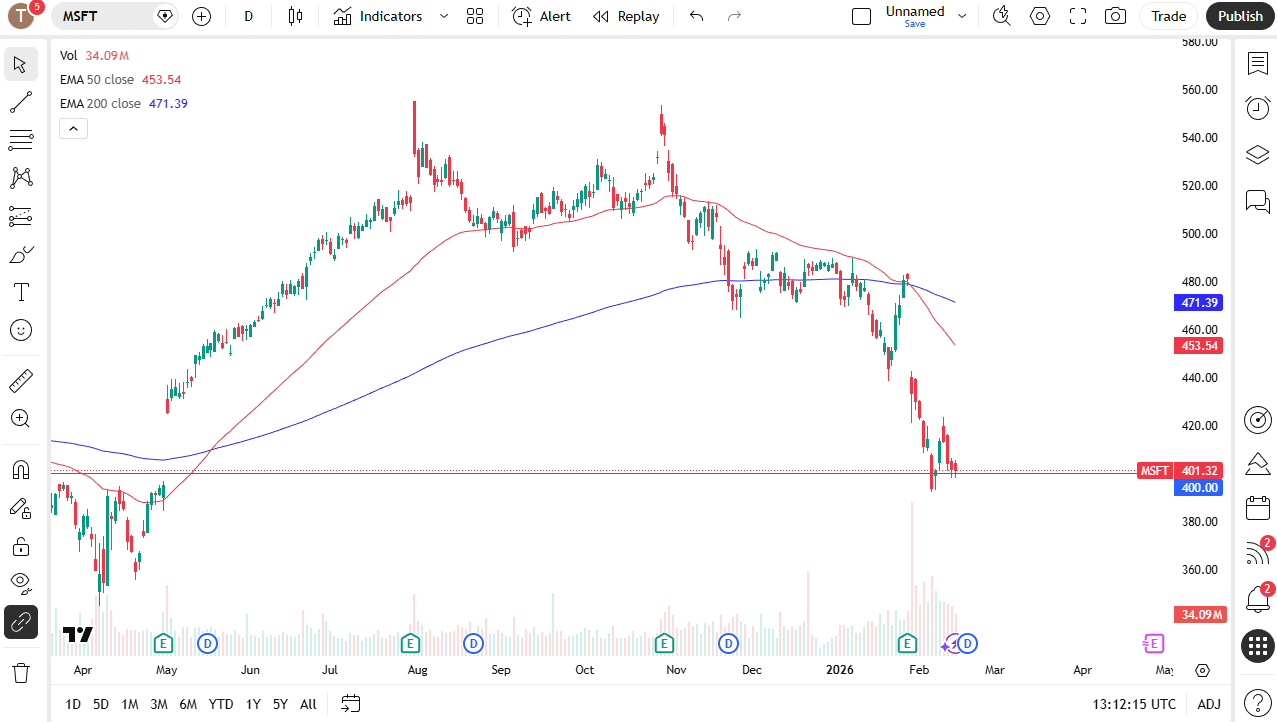Take a chart snapshot with camera
This screenshot has height=722, width=1277.
click(1115, 16)
